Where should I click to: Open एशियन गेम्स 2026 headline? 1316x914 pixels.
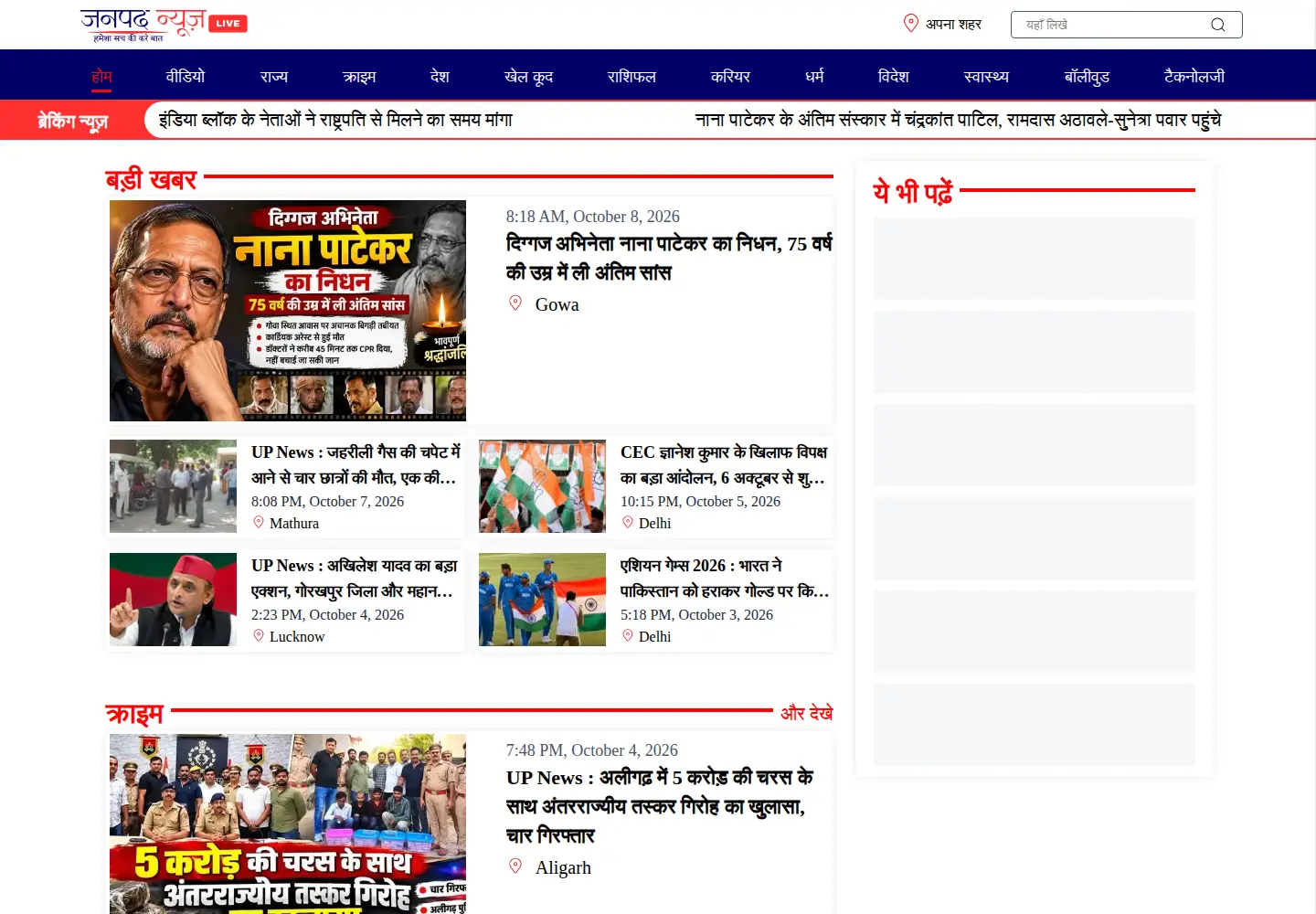point(725,578)
